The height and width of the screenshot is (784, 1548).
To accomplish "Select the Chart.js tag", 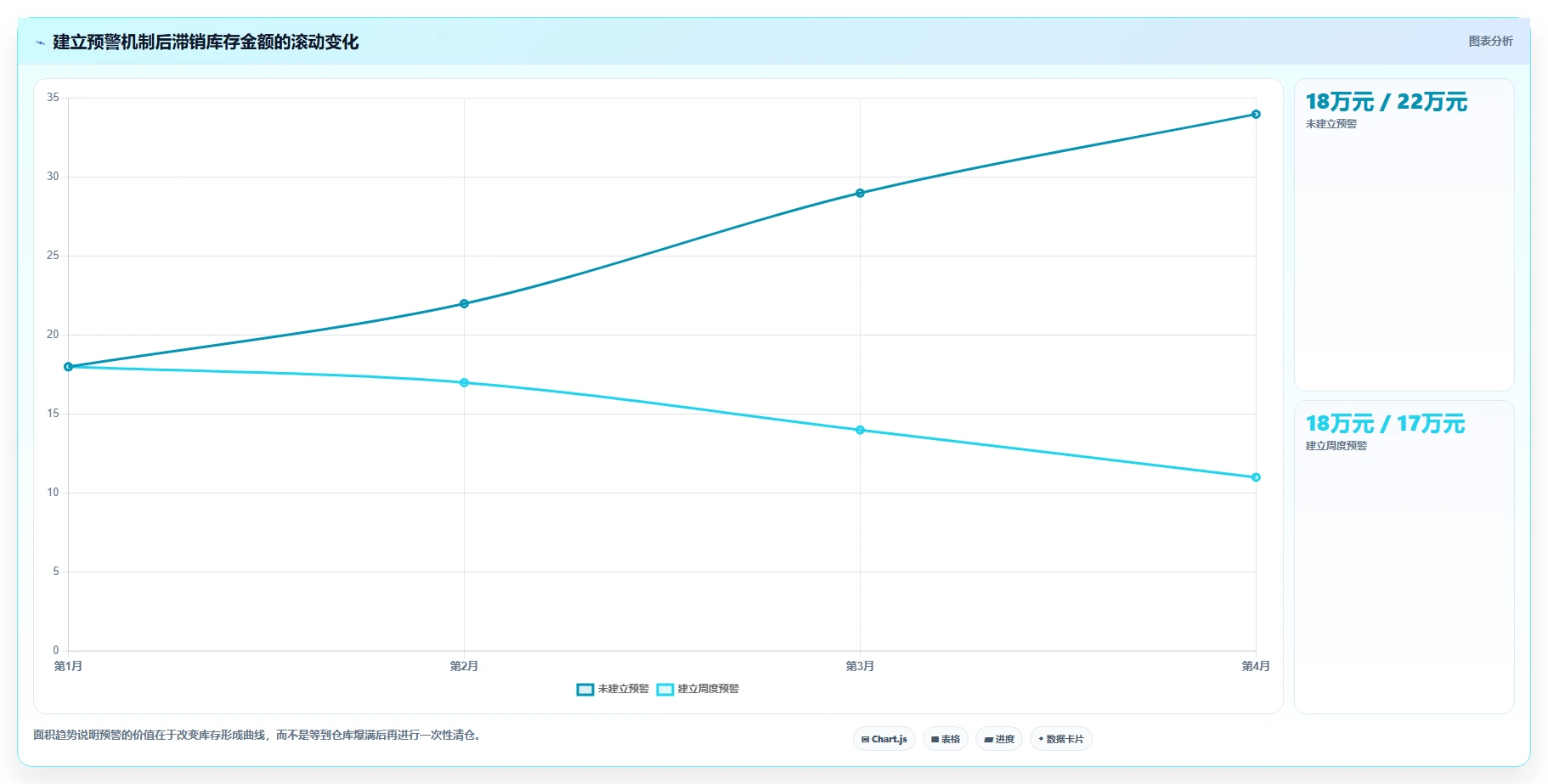I will 884,739.
